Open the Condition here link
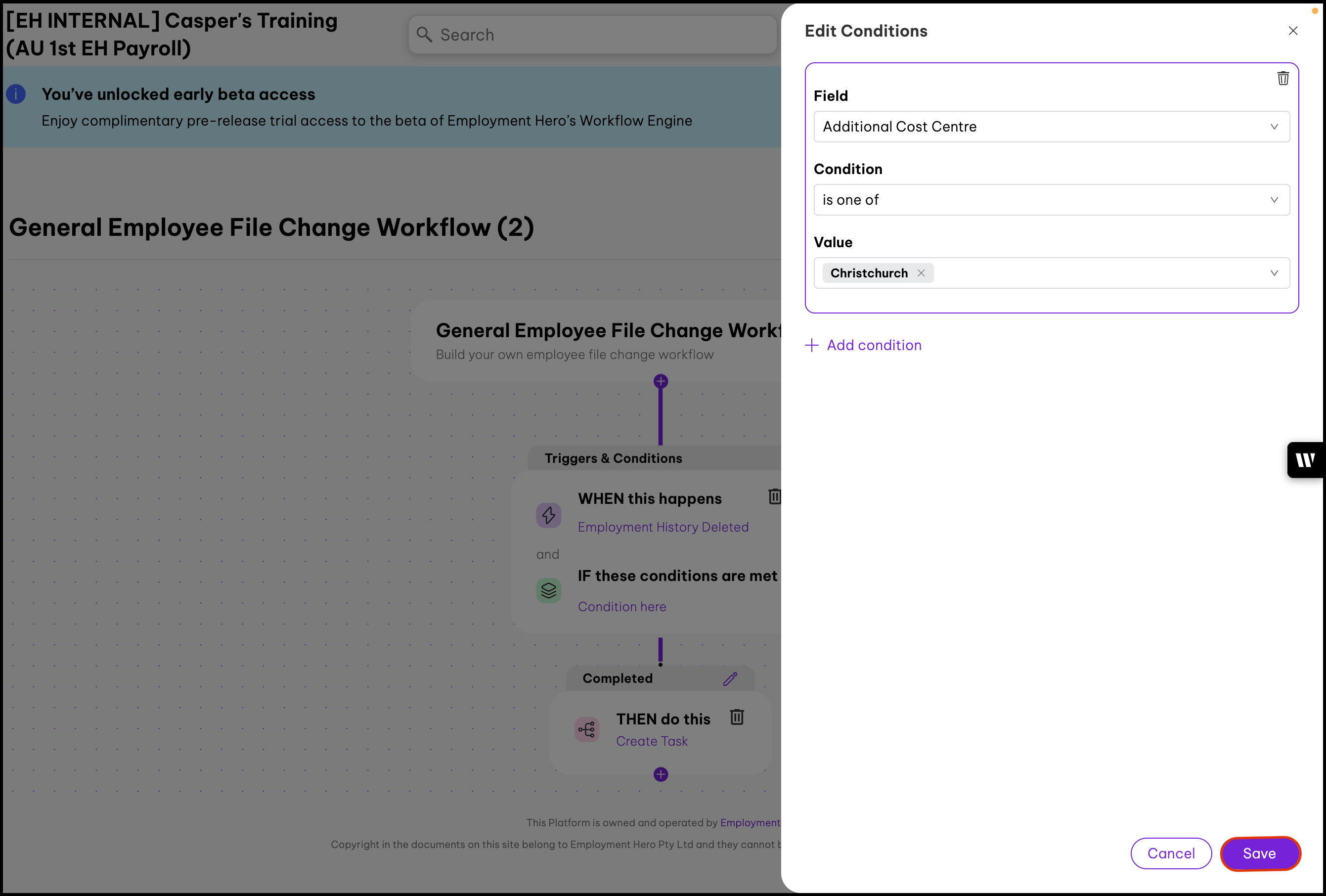The height and width of the screenshot is (896, 1326). pos(622,607)
